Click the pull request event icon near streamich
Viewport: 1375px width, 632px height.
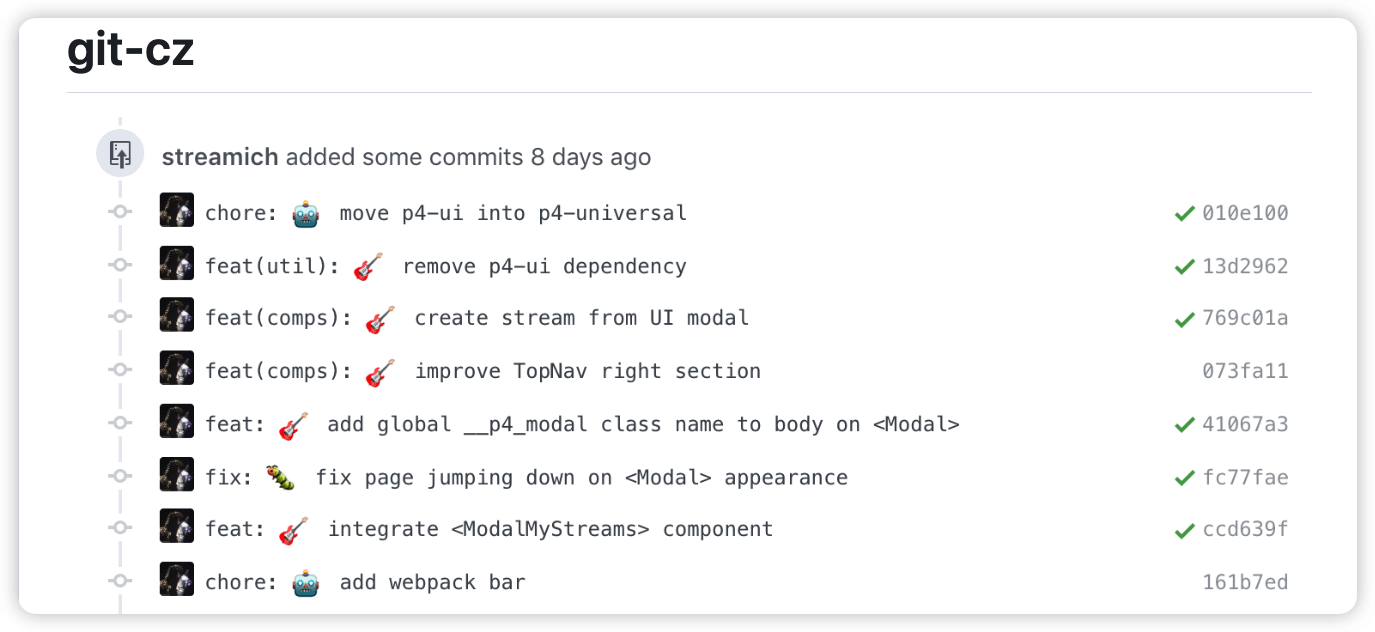point(120,153)
